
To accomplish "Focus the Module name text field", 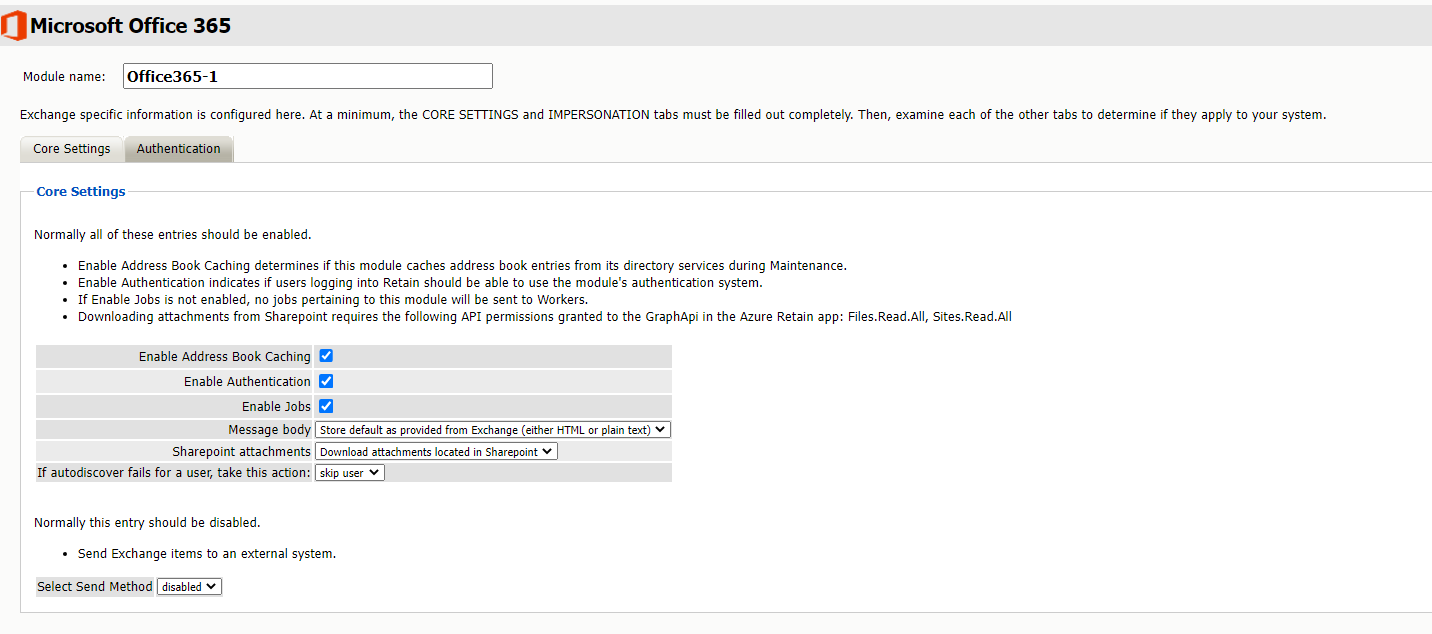I will (307, 76).
